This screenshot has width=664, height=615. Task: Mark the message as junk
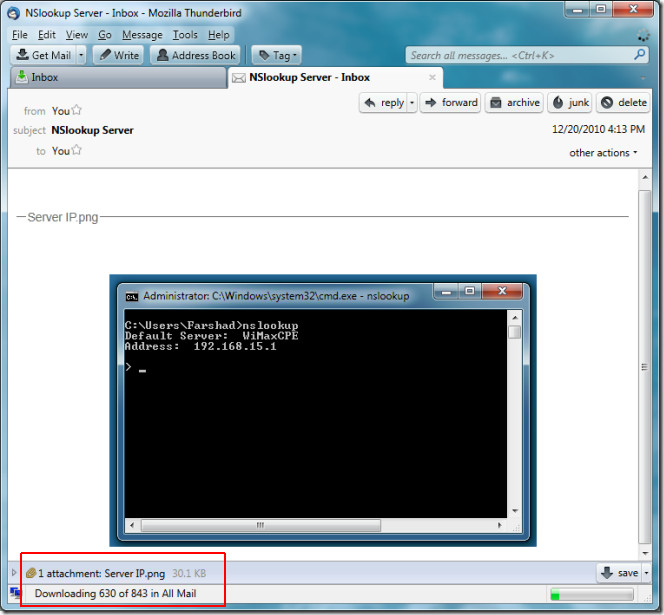coord(571,102)
